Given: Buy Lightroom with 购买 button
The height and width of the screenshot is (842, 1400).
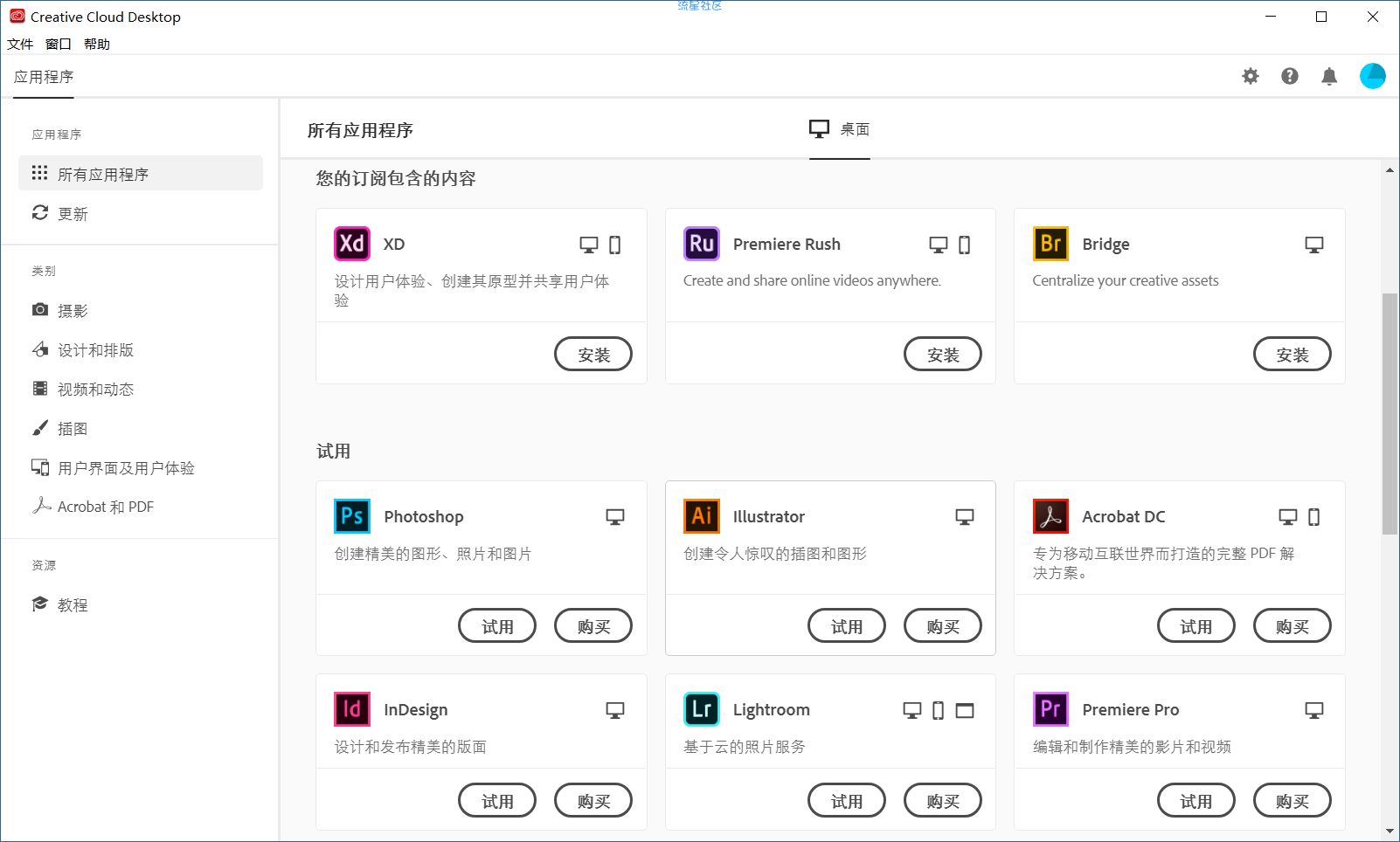Looking at the screenshot, I should [x=943, y=800].
